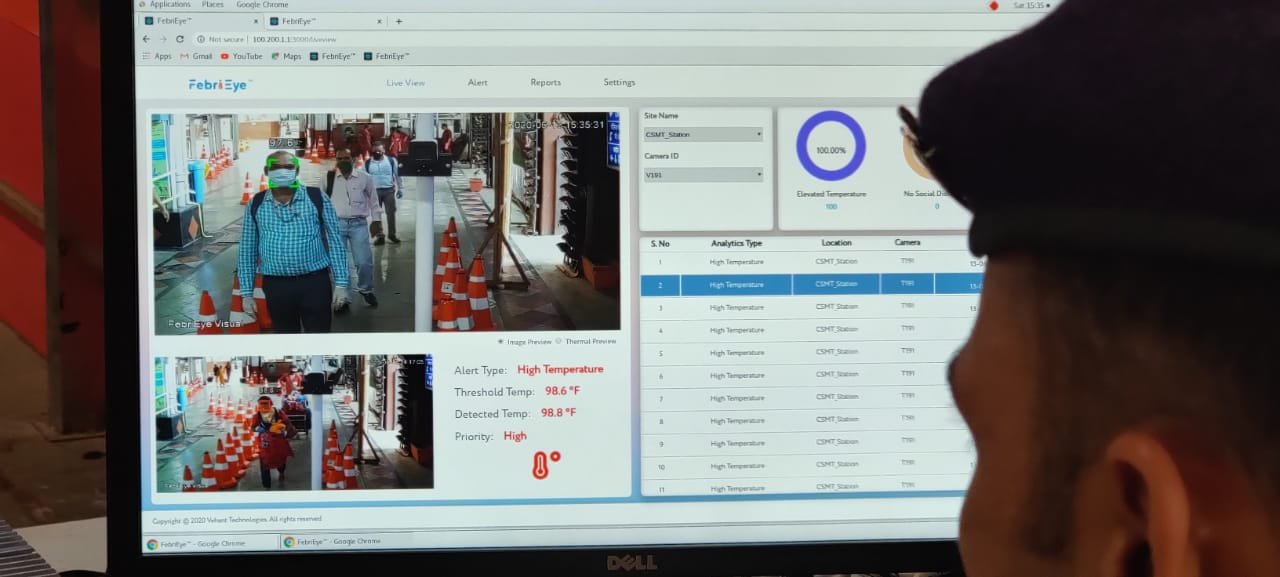Screen dimensions: 1280x577
Task: Select the Image Preview radio button
Action: pyautogui.click(x=500, y=341)
